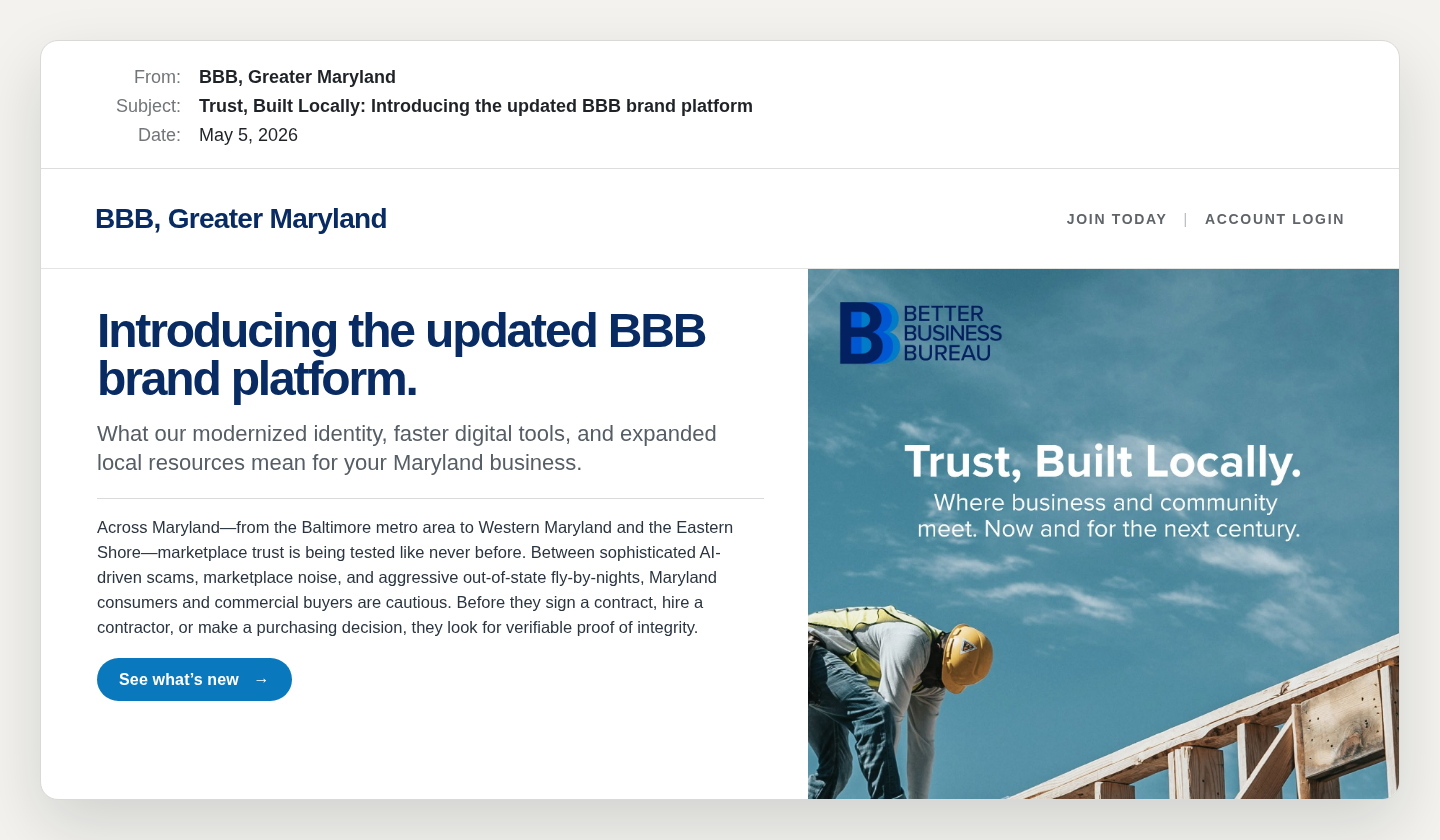The width and height of the screenshot is (1440, 840).
Task: Click the See what's new button
Action: click(x=194, y=679)
